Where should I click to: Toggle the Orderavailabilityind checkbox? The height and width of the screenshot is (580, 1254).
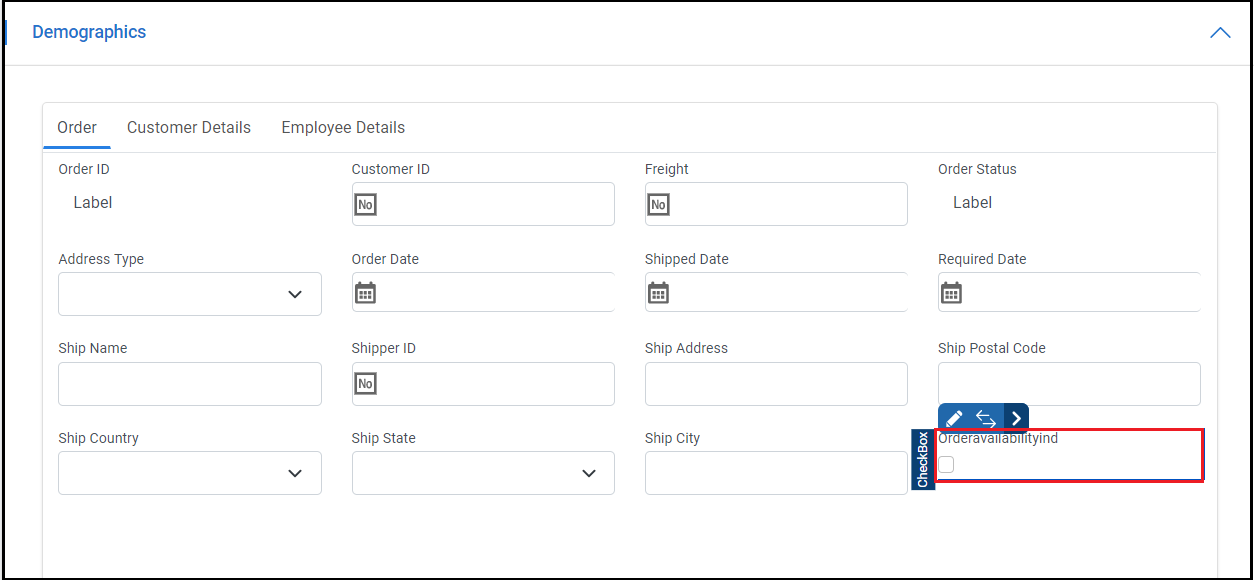tap(946, 464)
